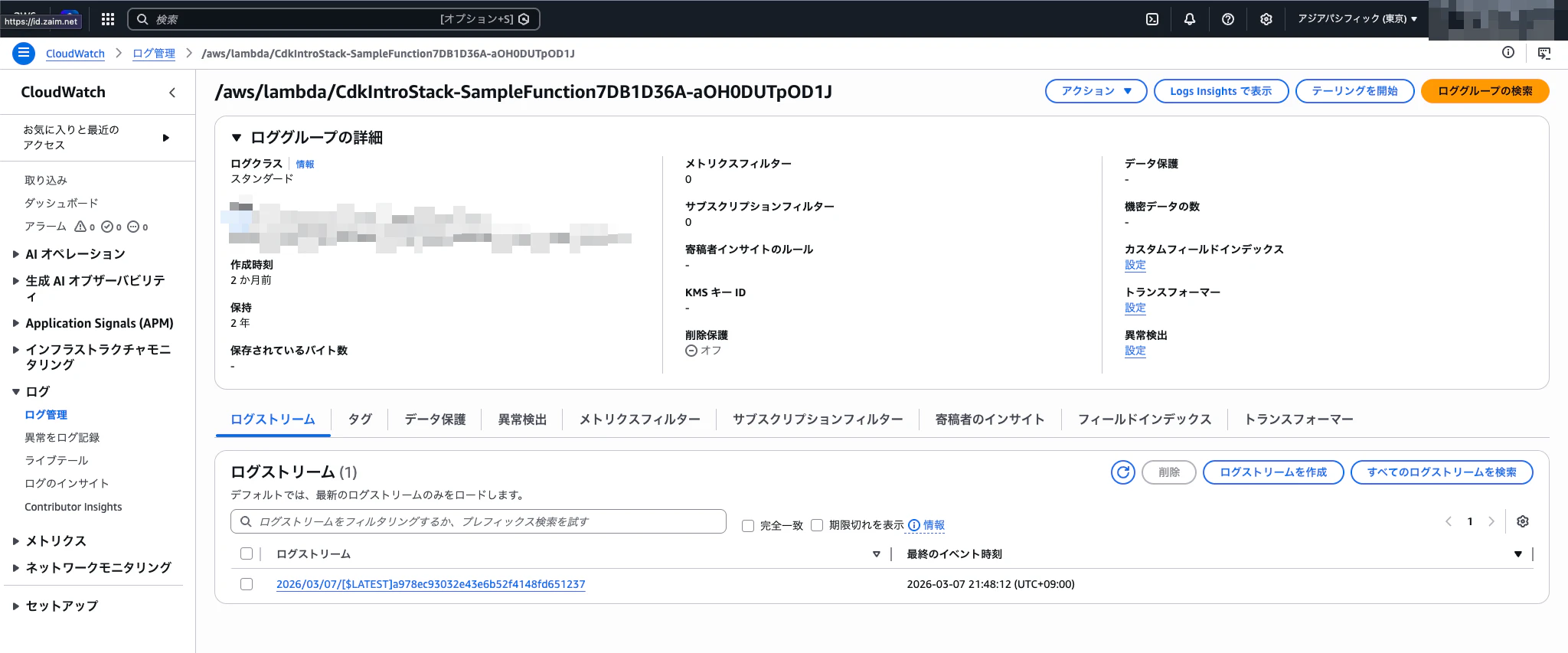Expand お気に入りと最近のアクセス in sidebar

pyautogui.click(x=166, y=138)
